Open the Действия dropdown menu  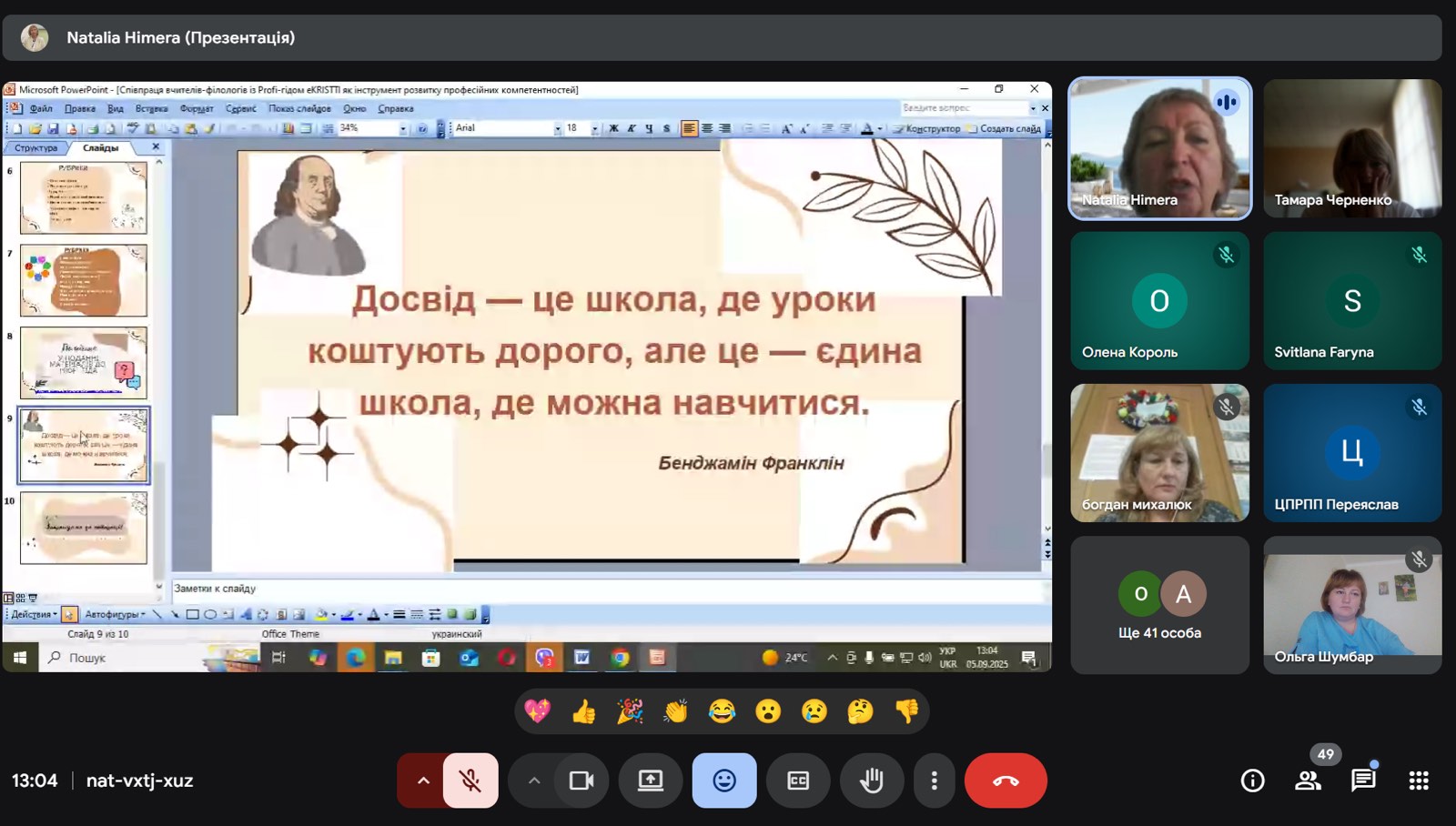coord(34,615)
